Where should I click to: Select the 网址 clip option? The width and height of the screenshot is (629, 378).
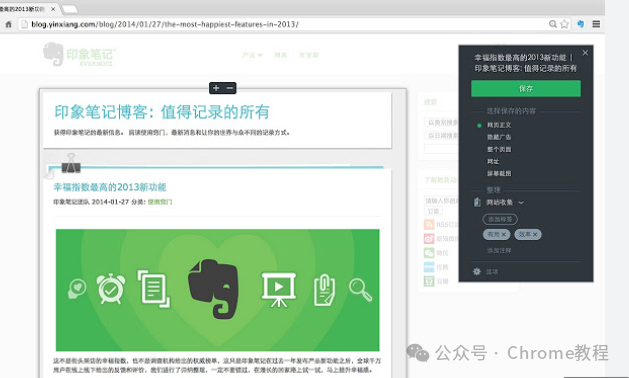[x=493, y=161]
